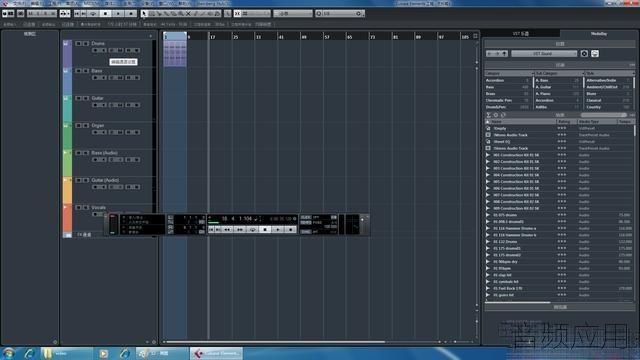
Task: Select the Mute (X) tool in toolbar
Action: point(188,13)
